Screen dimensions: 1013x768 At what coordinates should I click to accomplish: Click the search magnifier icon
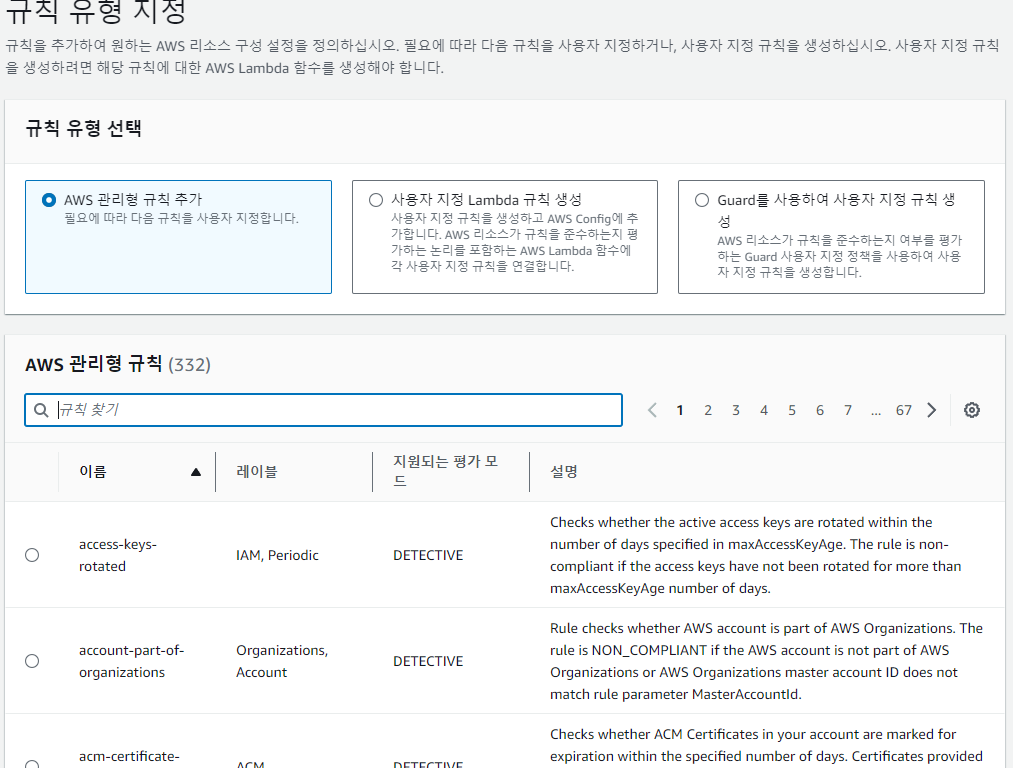[41, 410]
